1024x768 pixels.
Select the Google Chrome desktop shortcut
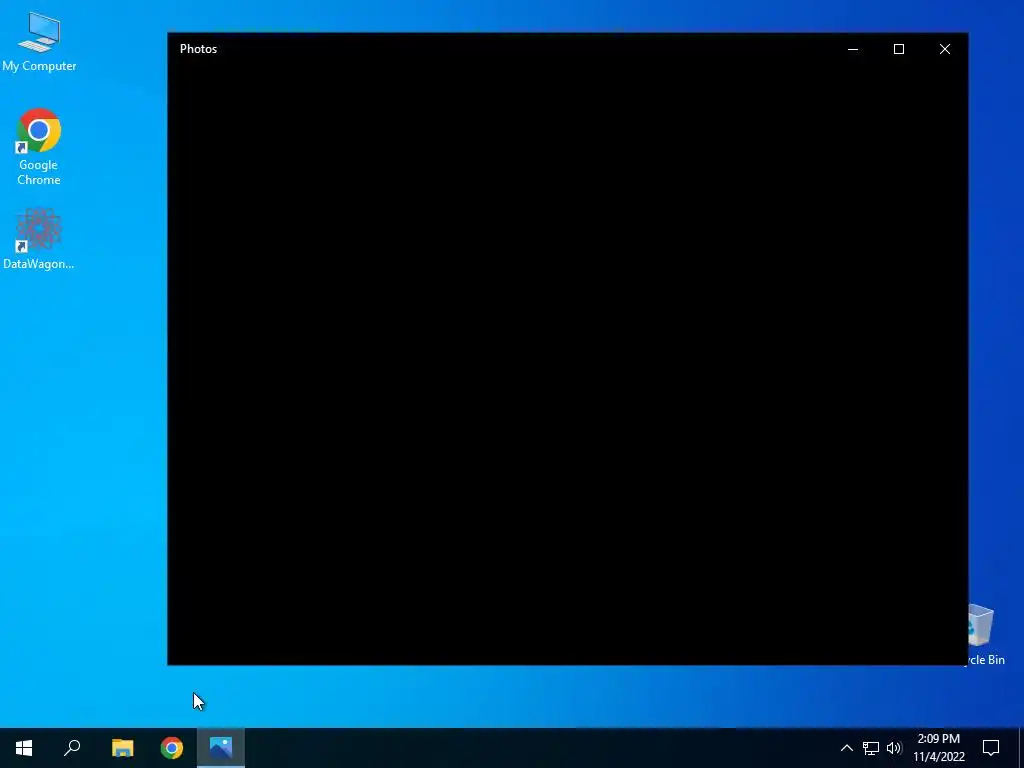pos(39,147)
